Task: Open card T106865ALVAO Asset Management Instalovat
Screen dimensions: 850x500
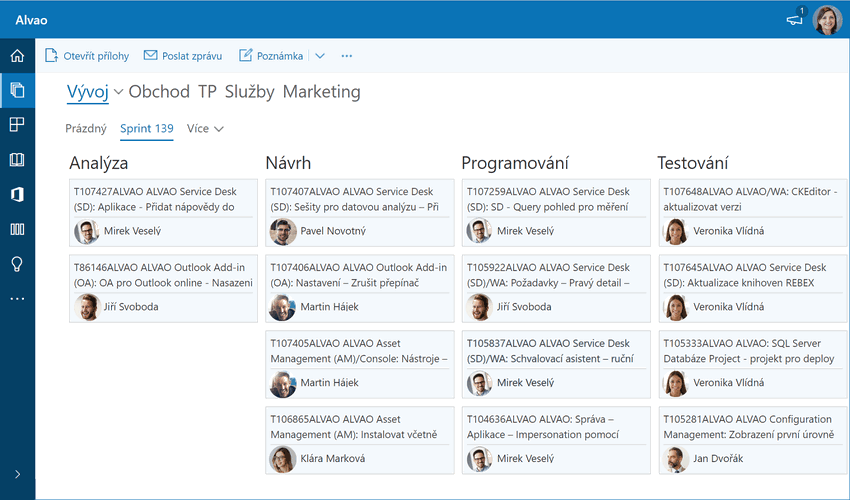Action: tap(359, 440)
